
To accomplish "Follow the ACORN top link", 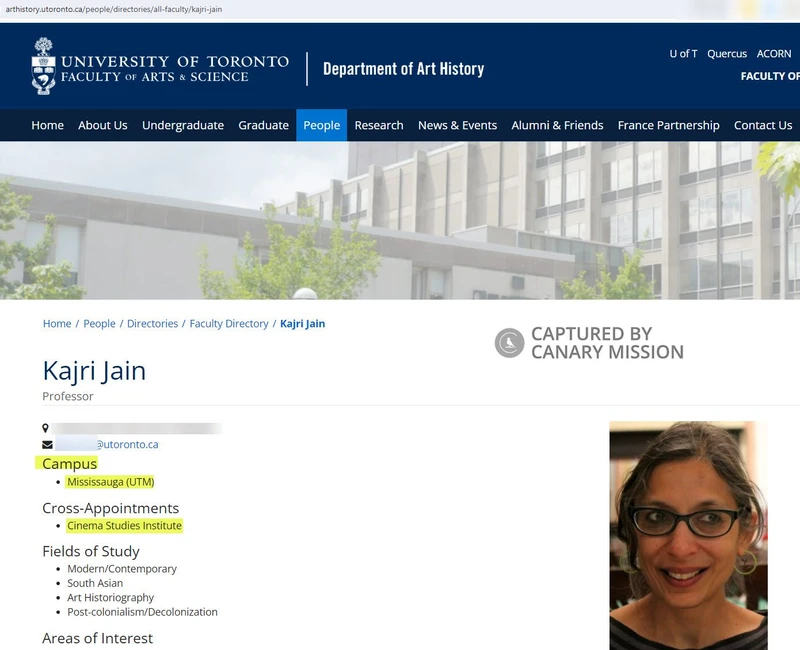I will pos(773,54).
